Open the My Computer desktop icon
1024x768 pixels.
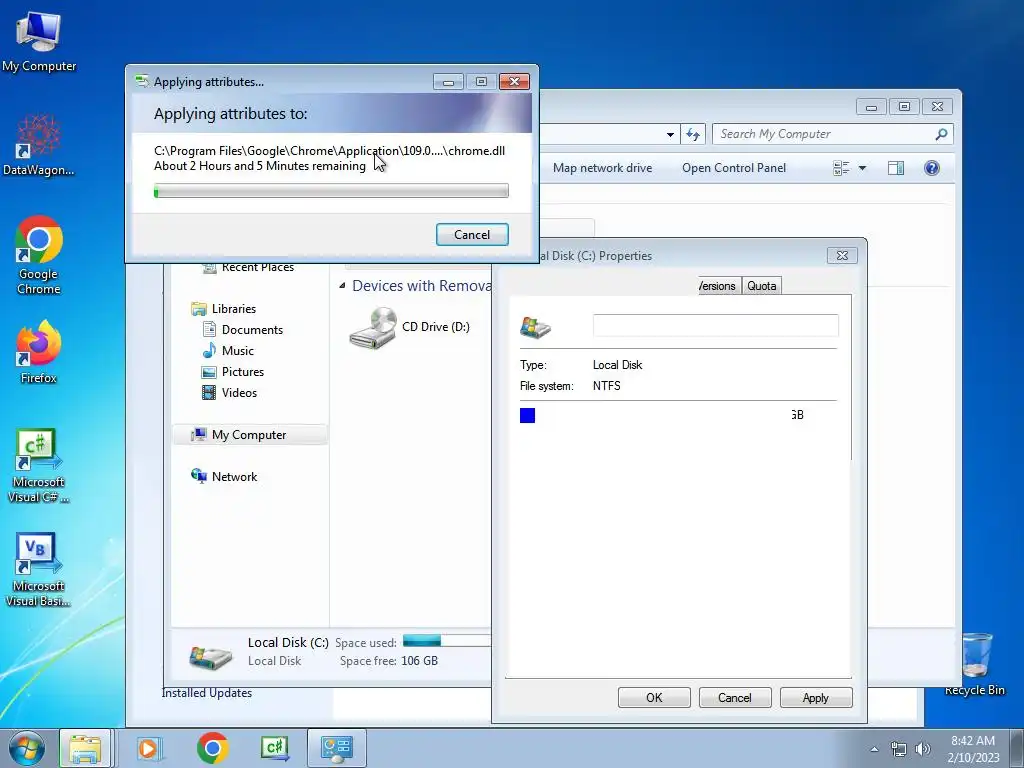pos(39,41)
